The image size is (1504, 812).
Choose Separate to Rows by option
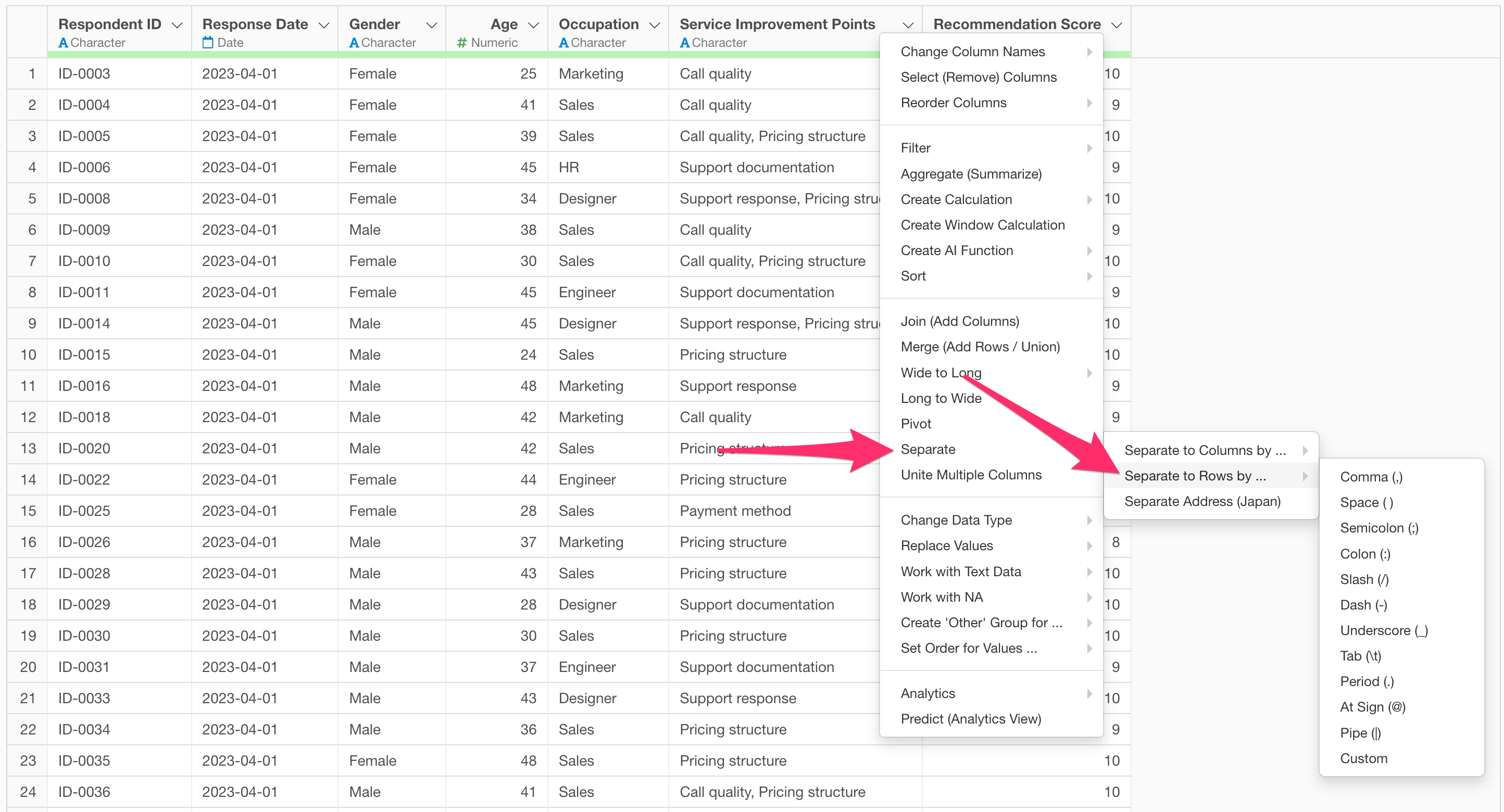click(1195, 476)
